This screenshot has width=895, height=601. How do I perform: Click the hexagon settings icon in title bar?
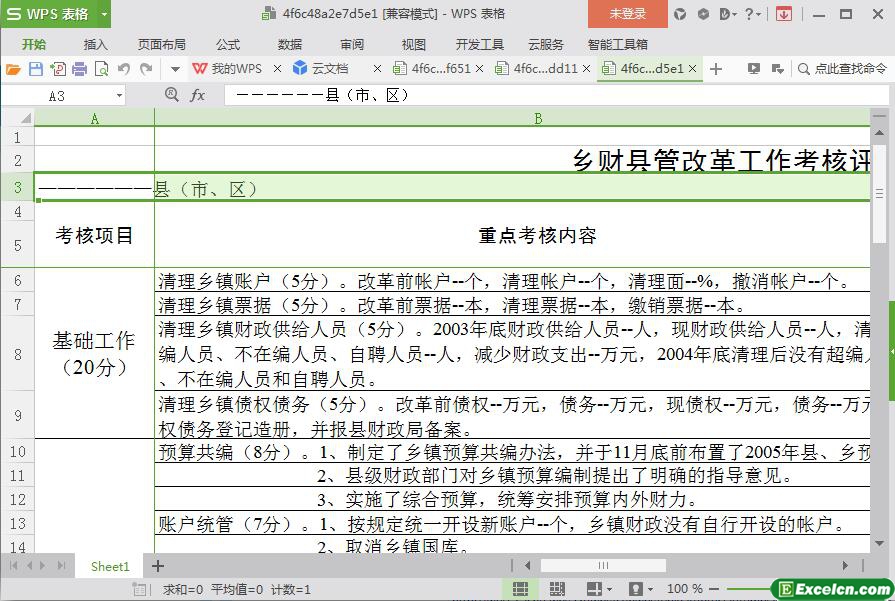pyautogui.click(x=703, y=14)
